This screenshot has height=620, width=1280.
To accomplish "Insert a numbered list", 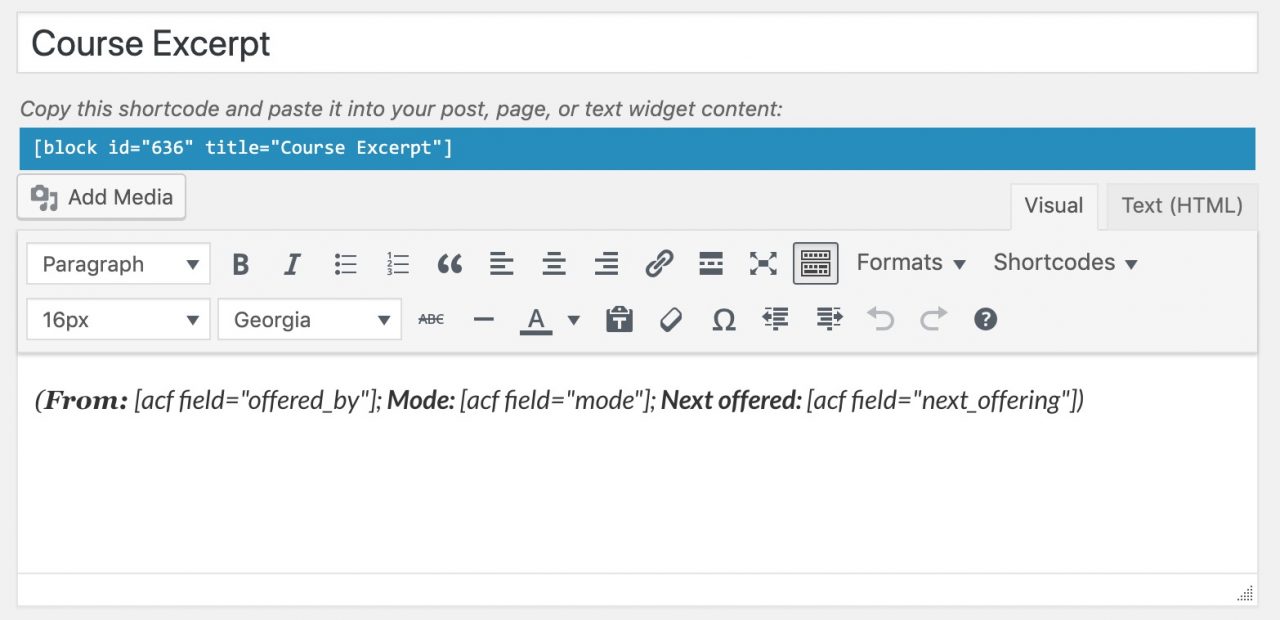I will click(397, 263).
